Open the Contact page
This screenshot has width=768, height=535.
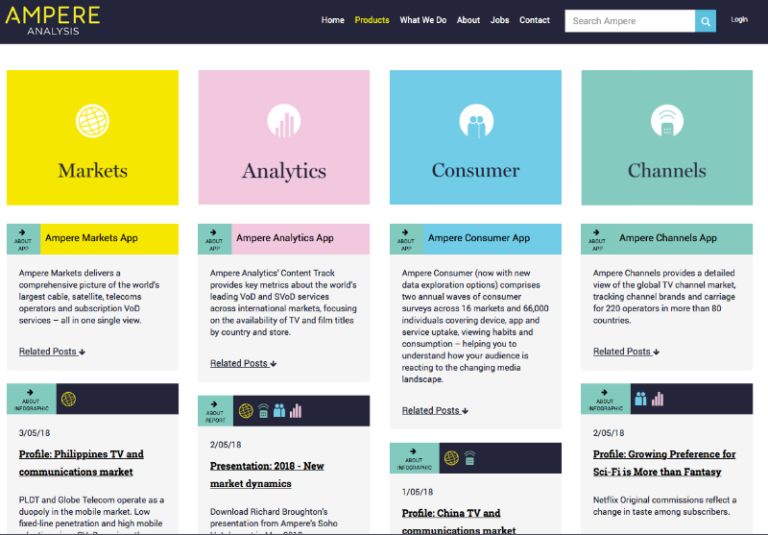click(x=534, y=20)
